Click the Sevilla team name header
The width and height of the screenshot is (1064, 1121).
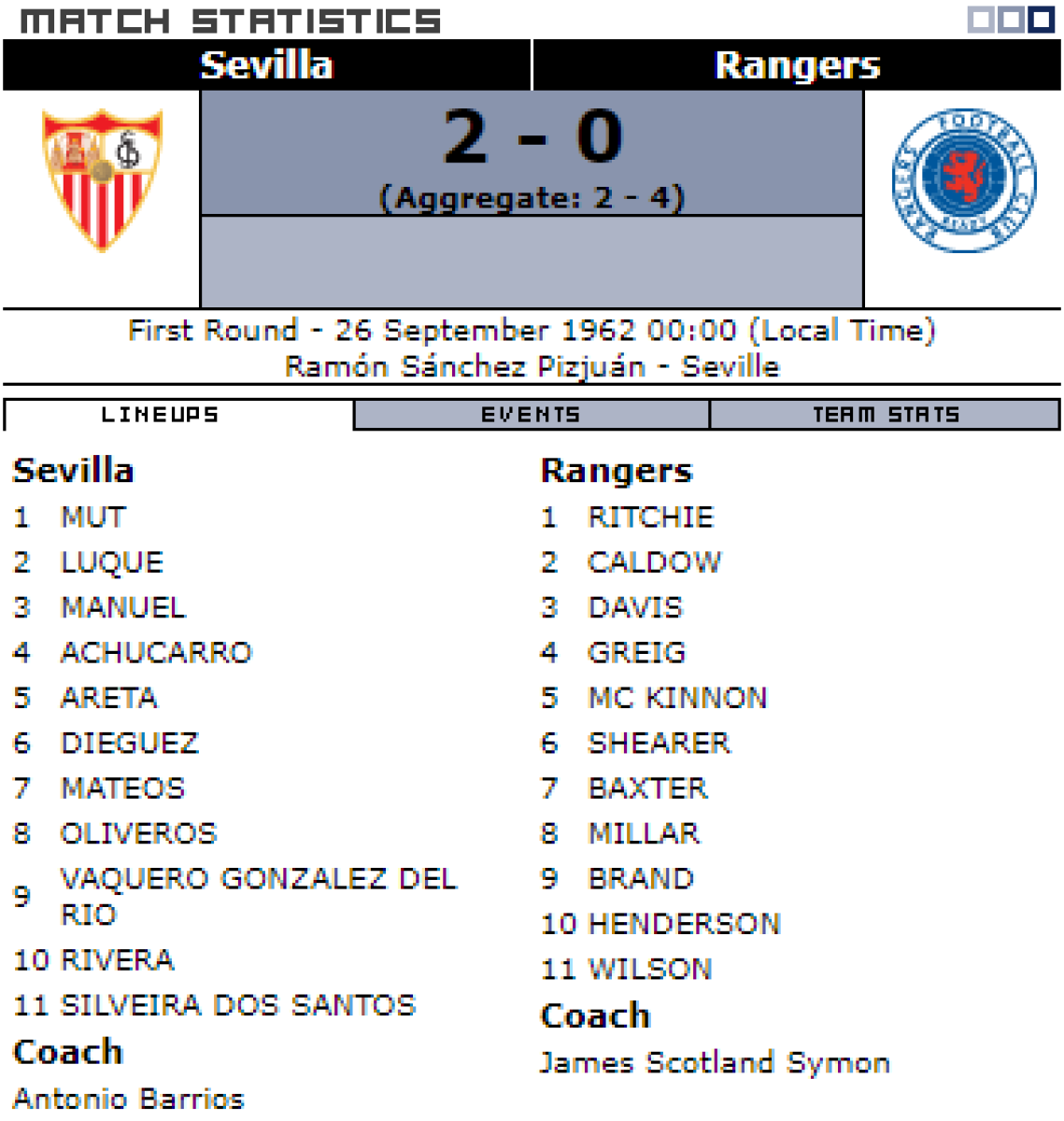pos(266,65)
